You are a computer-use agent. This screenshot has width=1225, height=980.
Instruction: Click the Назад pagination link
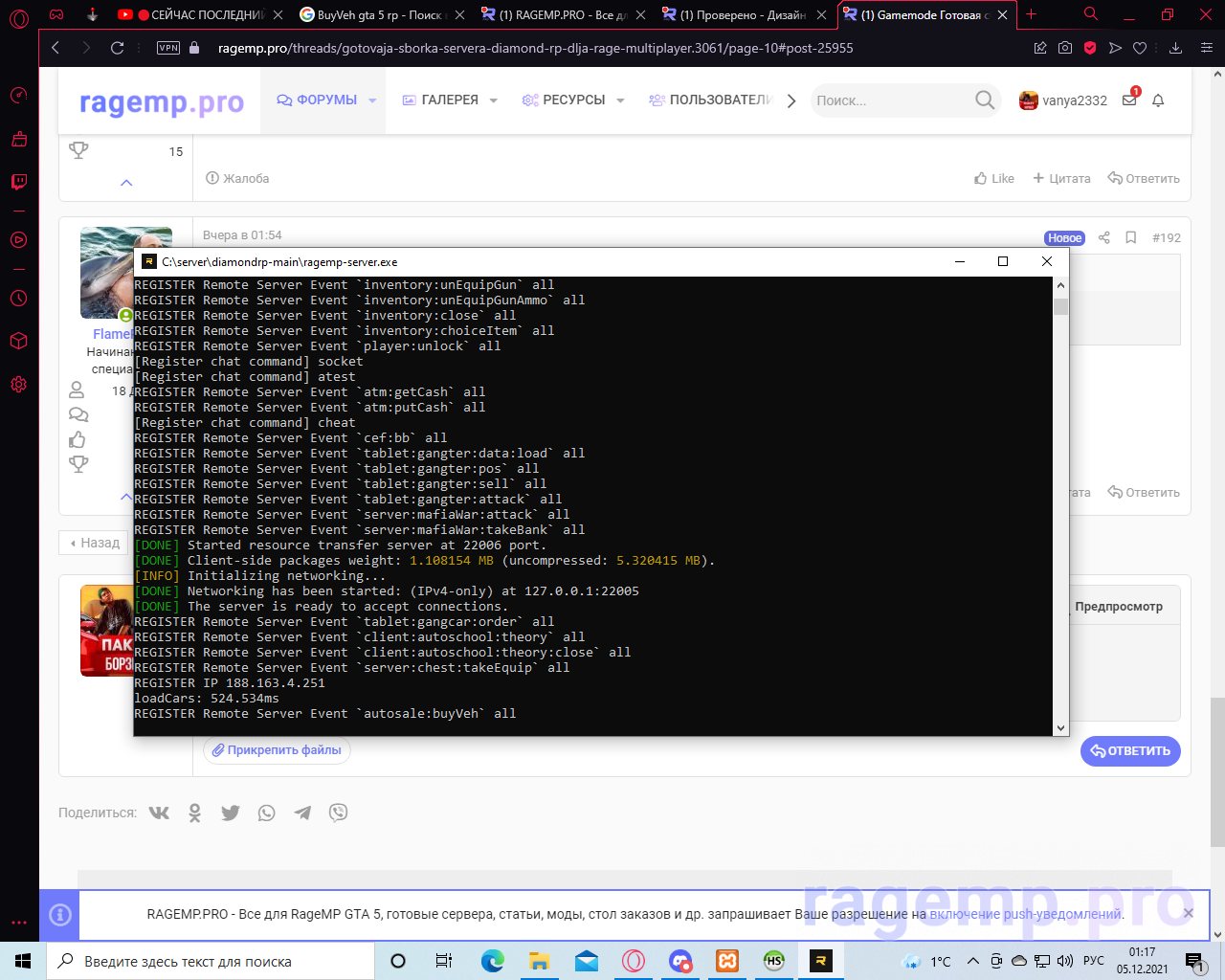(x=94, y=543)
